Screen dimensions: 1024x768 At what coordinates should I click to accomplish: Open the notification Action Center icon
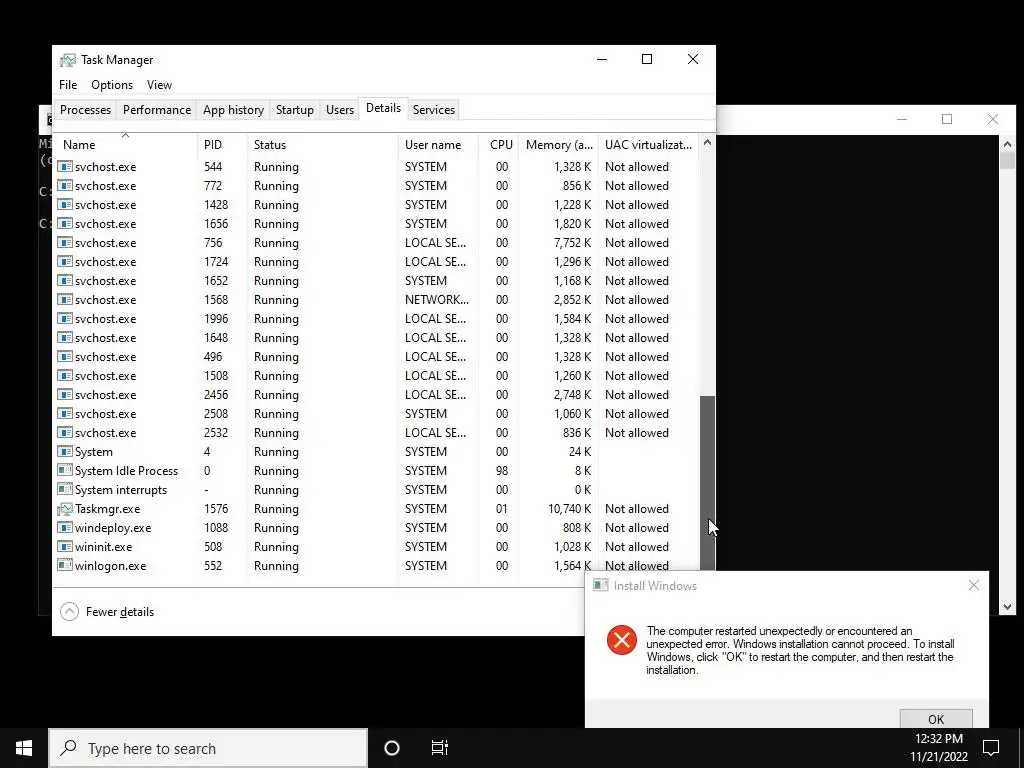(x=991, y=748)
